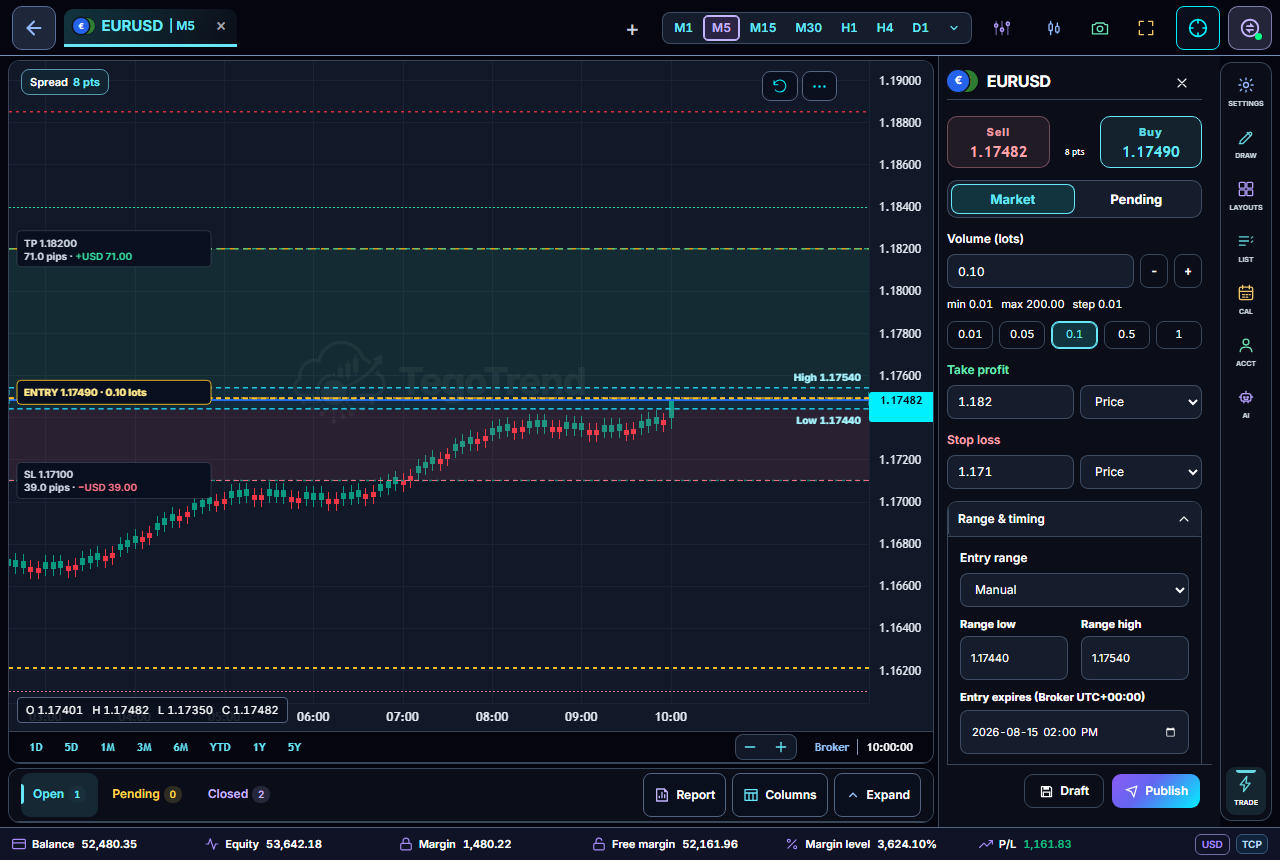Select the 1D chart range

pyautogui.click(x=36, y=747)
